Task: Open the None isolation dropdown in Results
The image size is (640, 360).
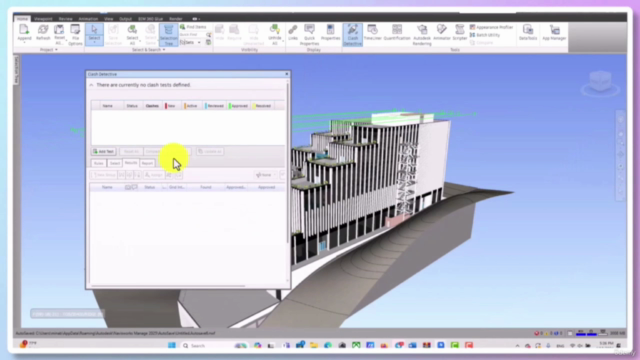Action: point(266,175)
